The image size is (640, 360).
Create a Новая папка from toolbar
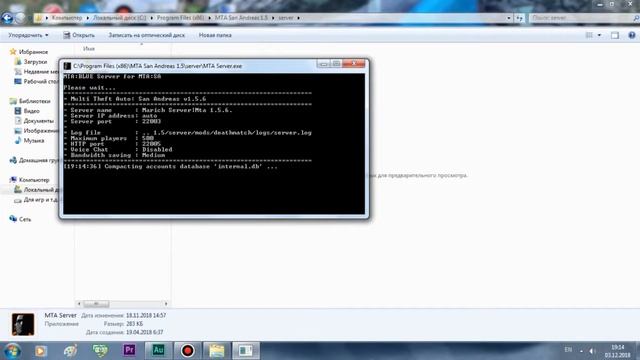point(215,36)
